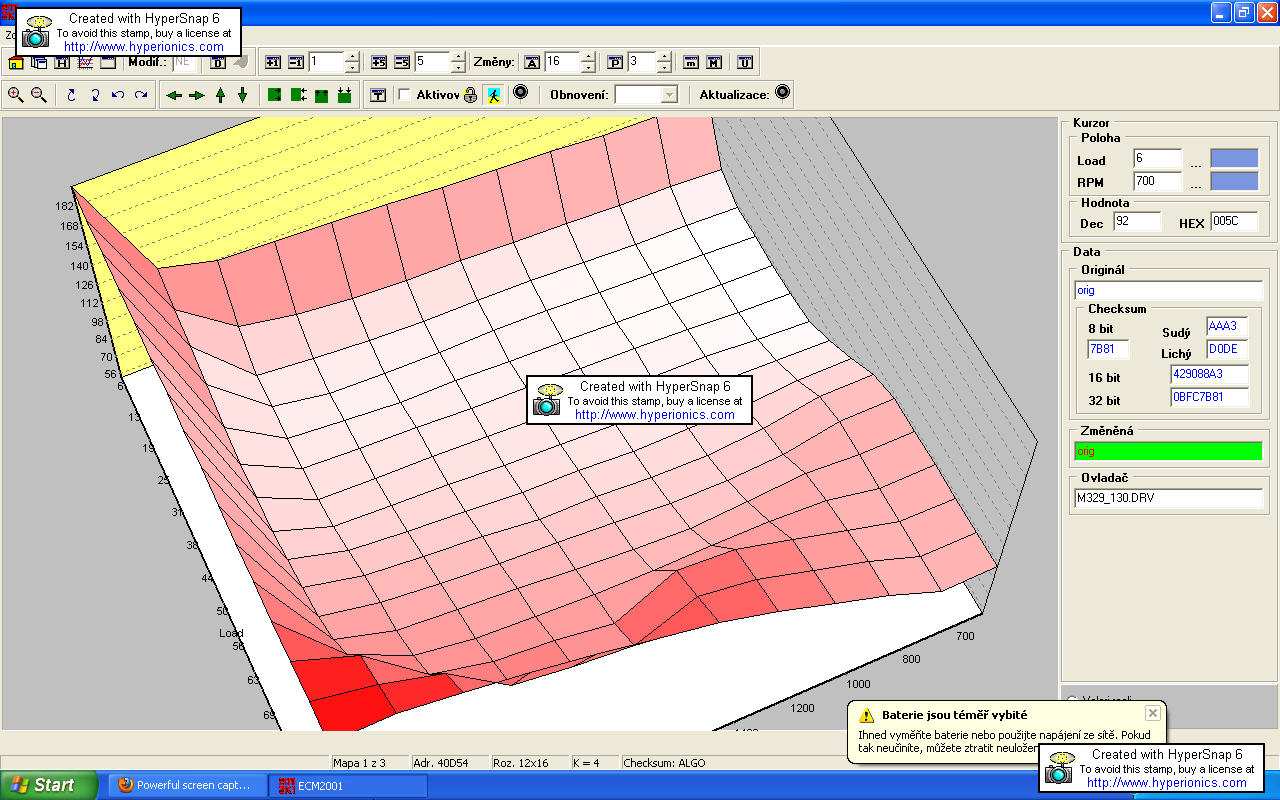Click the +5 increment button
The image size is (1280, 800).
pos(379,62)
